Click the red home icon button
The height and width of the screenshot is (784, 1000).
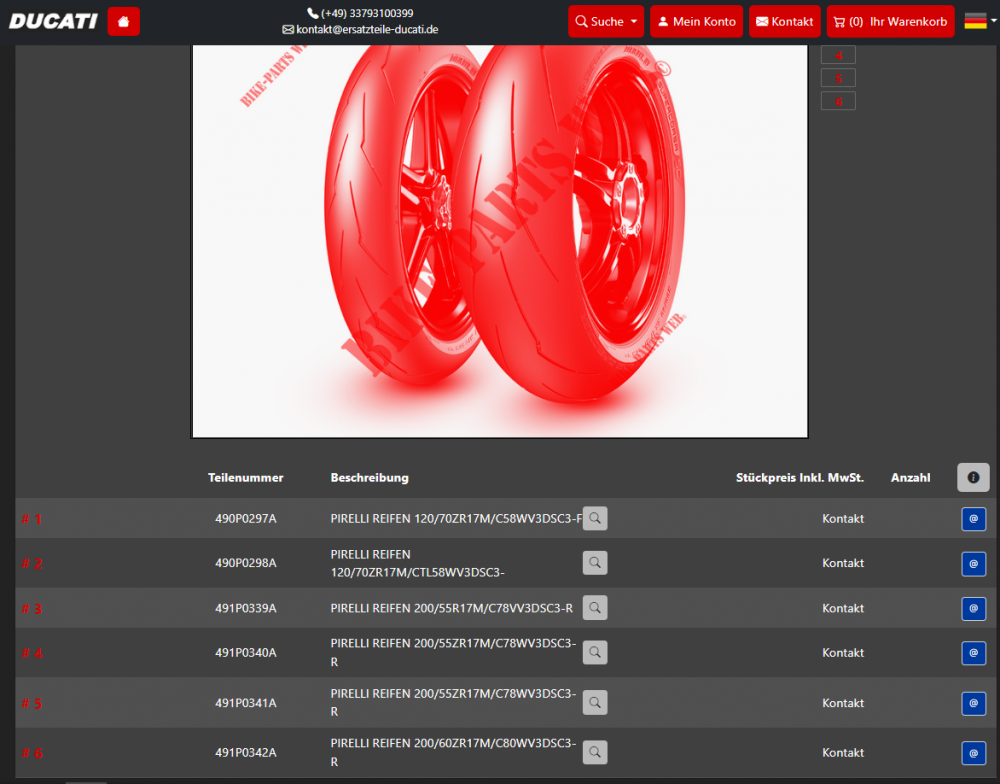pyautogui.click(x=123, y=21)
